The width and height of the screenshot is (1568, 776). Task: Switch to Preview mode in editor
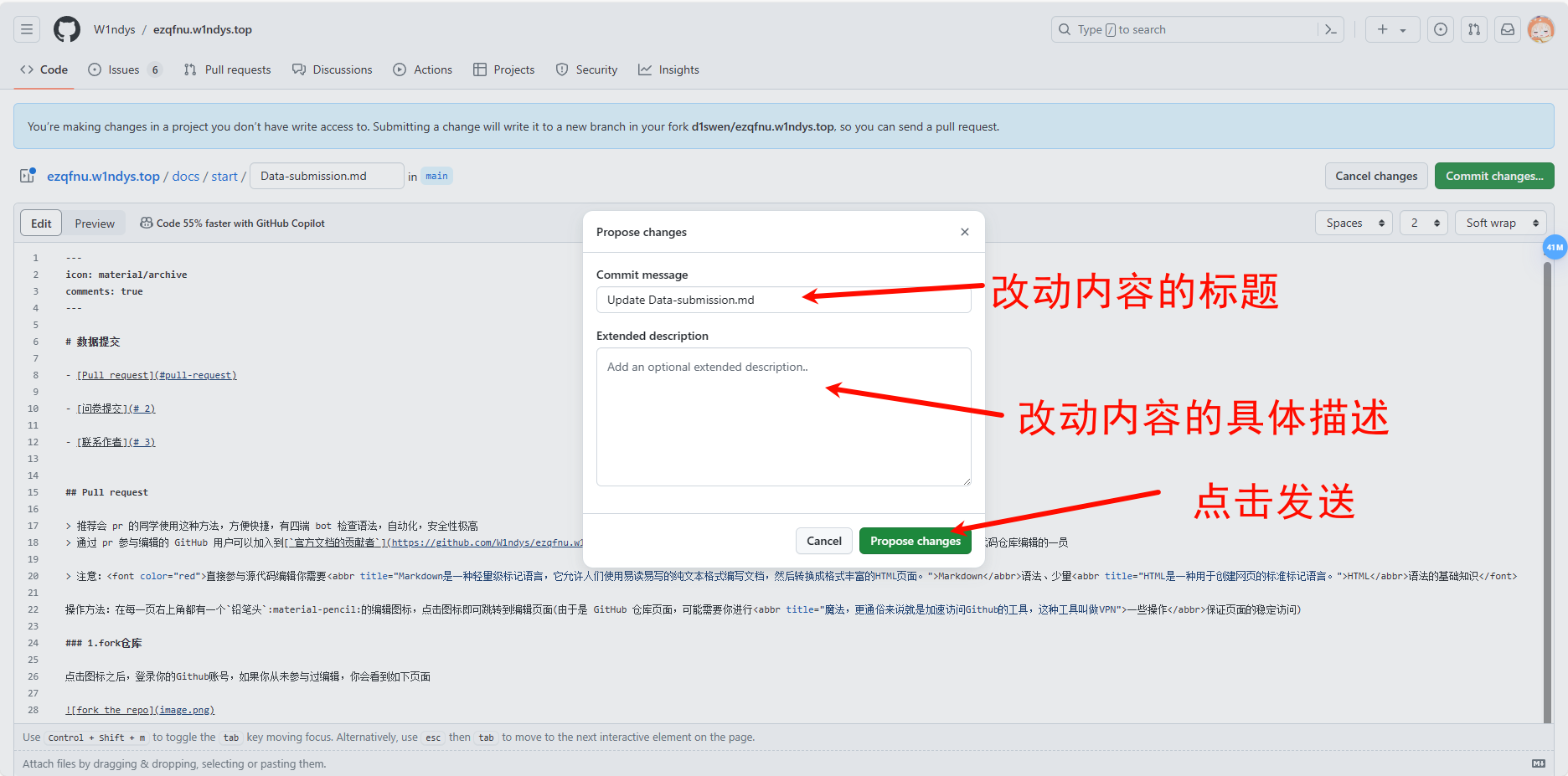click(x=95, y=224)
